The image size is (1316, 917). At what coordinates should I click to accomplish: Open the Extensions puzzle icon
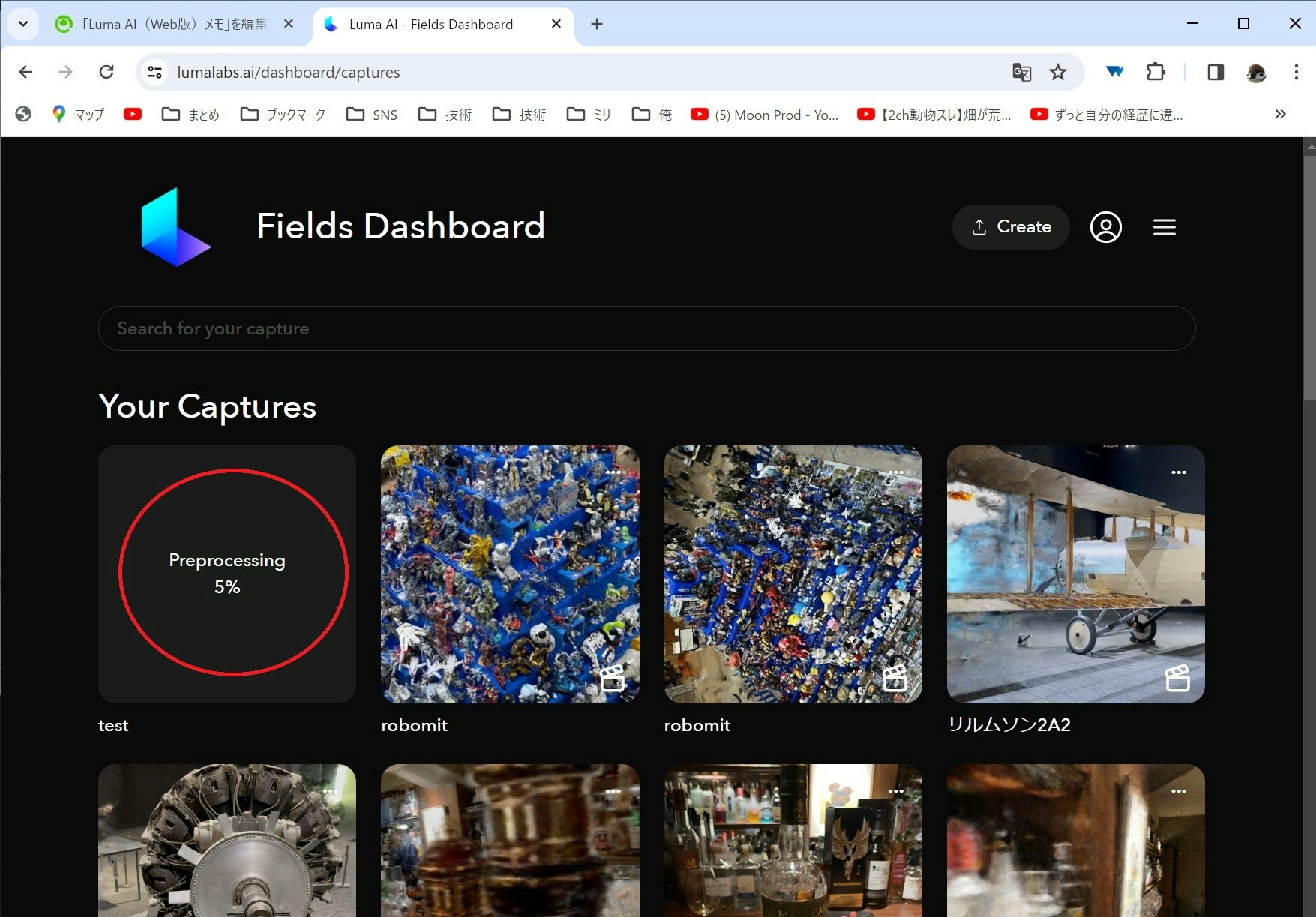click(1156, 72)
